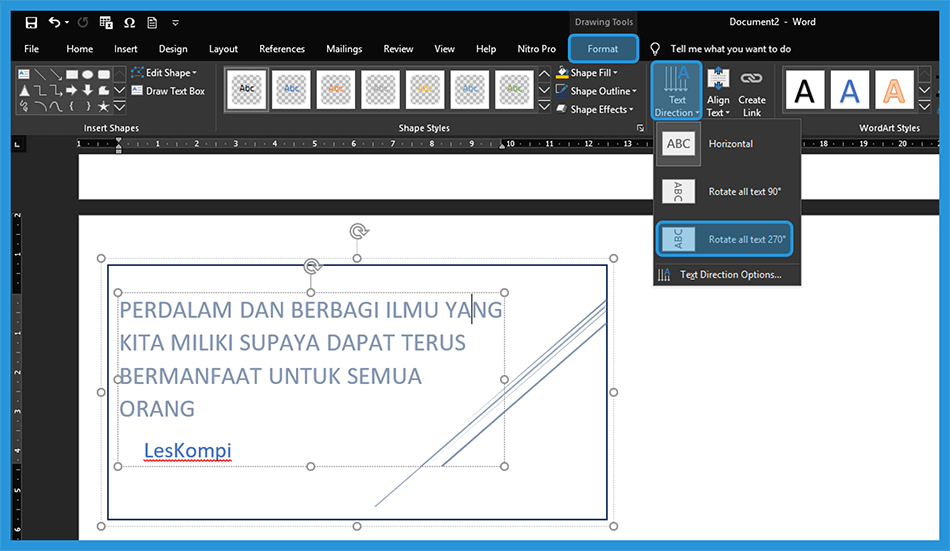Select the oval shape

pos(88,74)
